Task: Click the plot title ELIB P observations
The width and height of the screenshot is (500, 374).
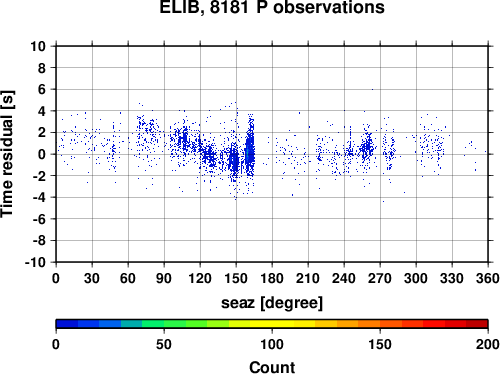Action: tap(272, 7)
